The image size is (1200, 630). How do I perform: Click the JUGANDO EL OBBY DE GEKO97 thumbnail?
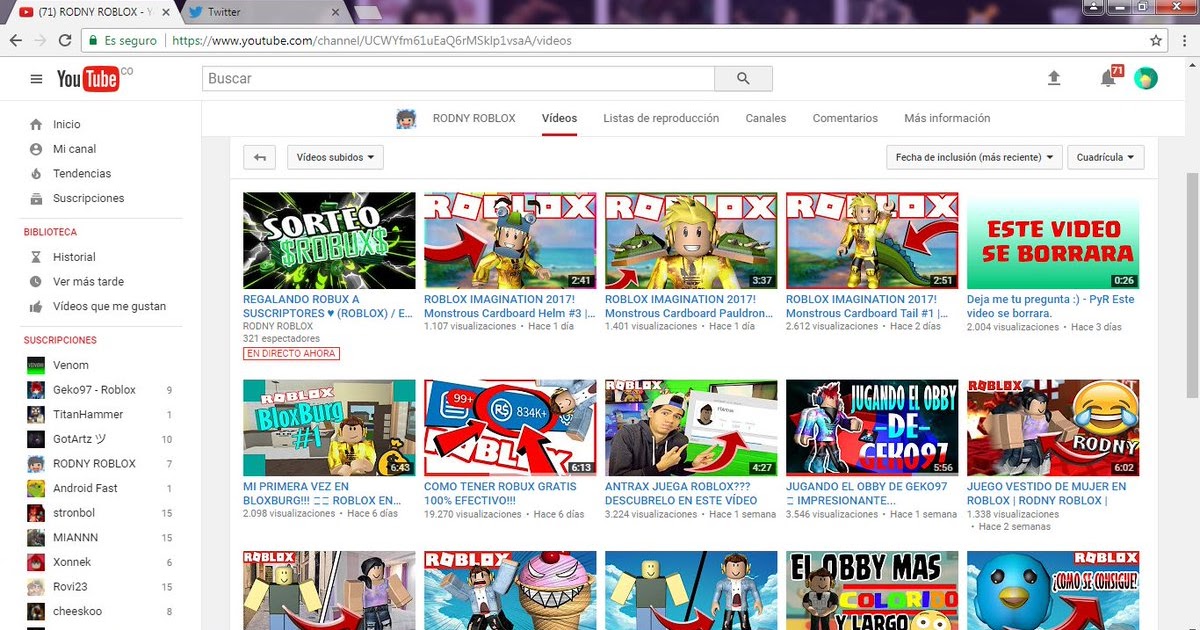pos(872,427)
